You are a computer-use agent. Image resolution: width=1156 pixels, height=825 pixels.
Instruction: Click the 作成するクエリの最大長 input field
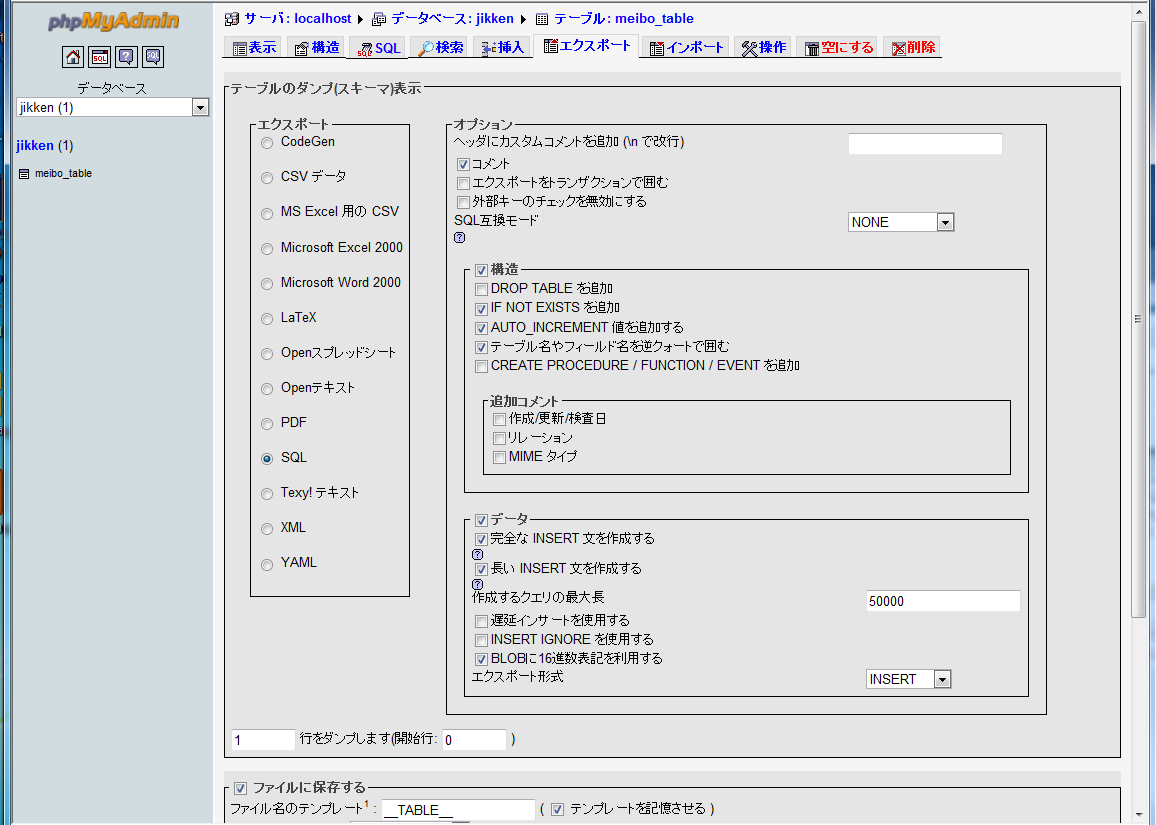point(942,601)
